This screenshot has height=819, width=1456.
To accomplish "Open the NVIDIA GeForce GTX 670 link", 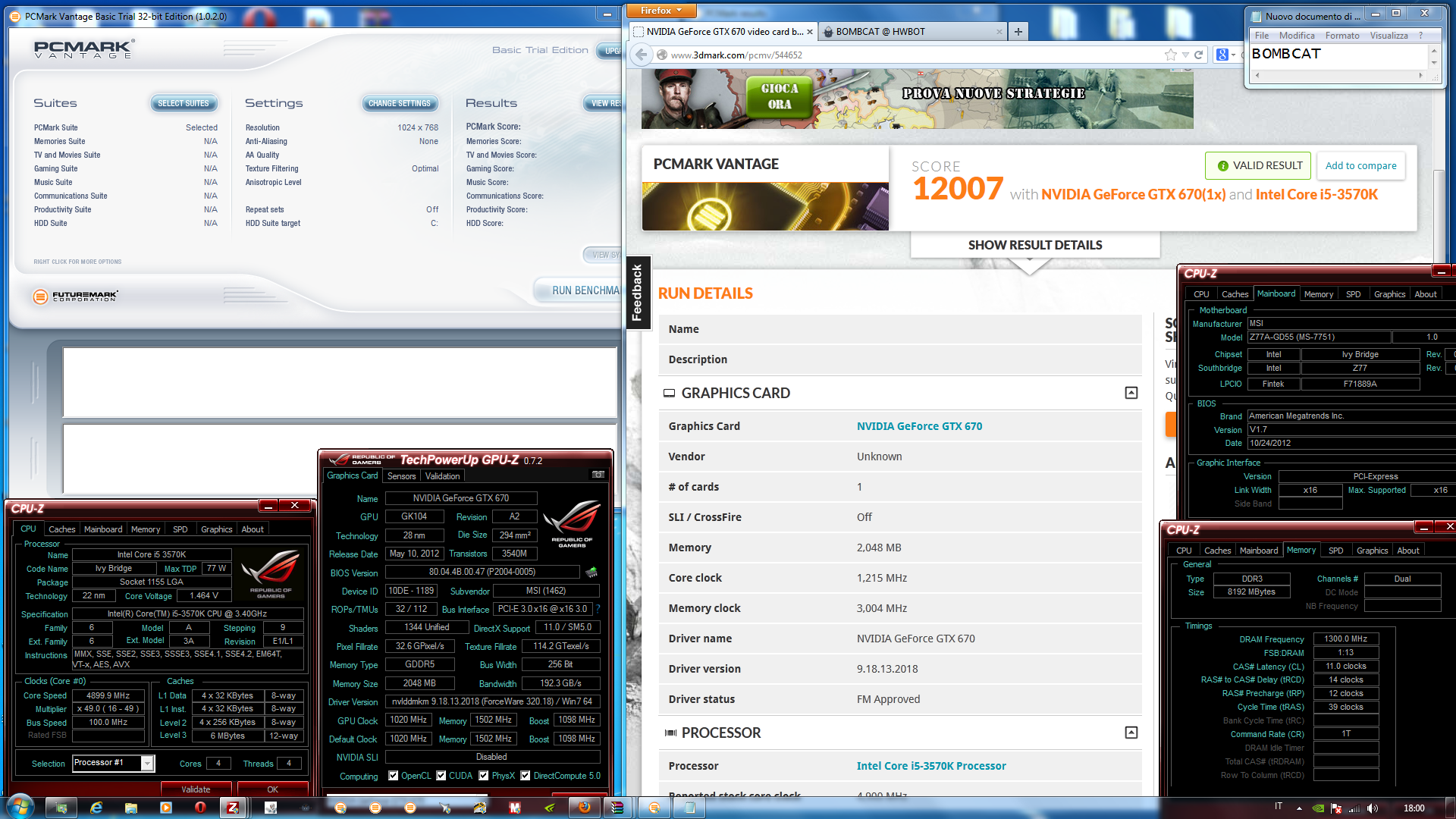I will tap(919, 426).
